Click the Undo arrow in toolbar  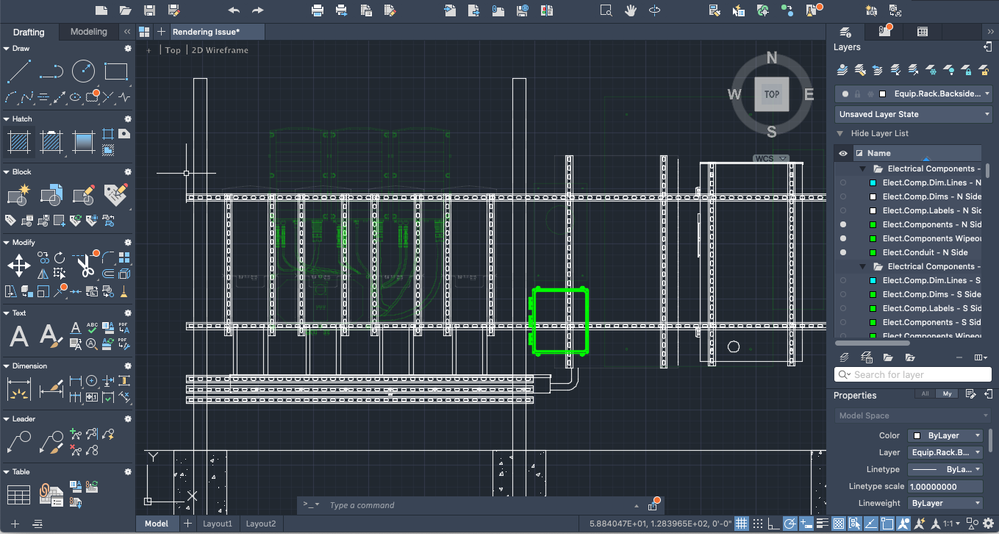(234, 10)
